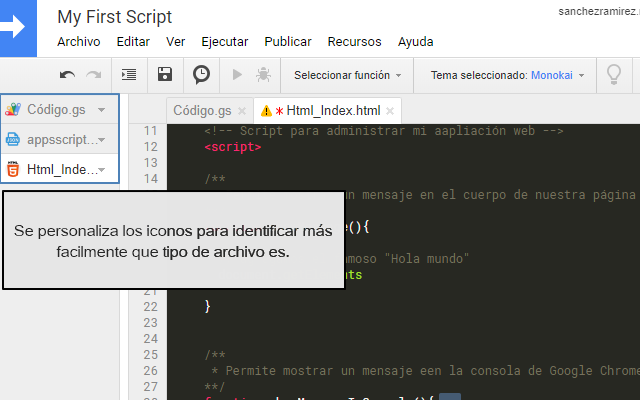Click the lightbulb icon
Image resolution: width=640 pixels, height=400 pixels.
614,75
